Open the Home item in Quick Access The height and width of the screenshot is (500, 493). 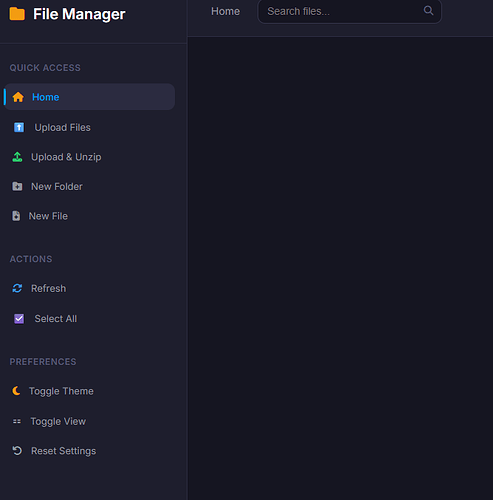click(89, 97)
